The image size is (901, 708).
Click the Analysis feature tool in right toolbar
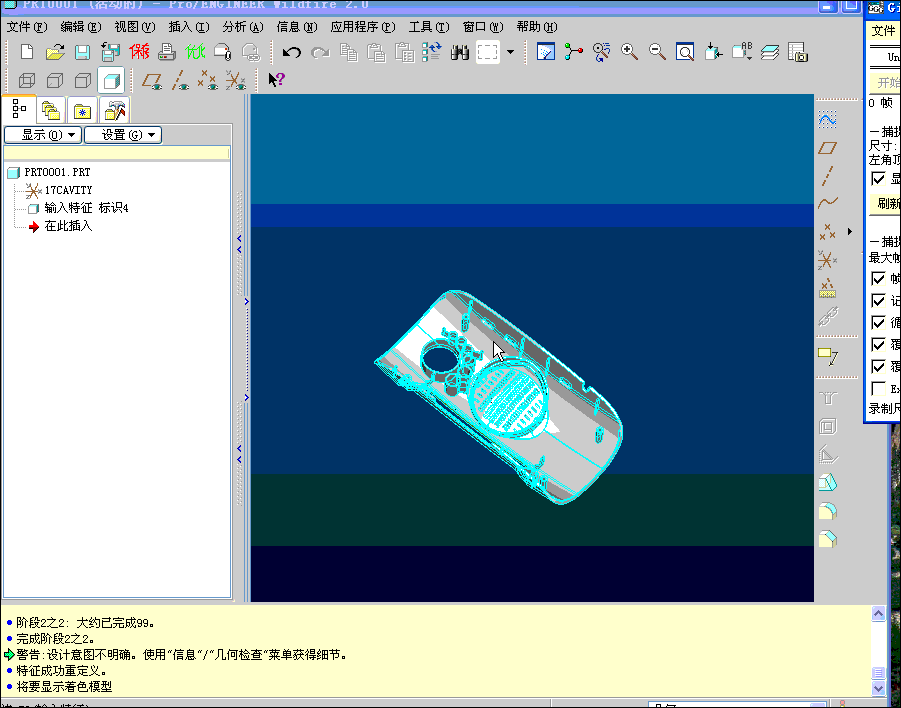point(827,288)
